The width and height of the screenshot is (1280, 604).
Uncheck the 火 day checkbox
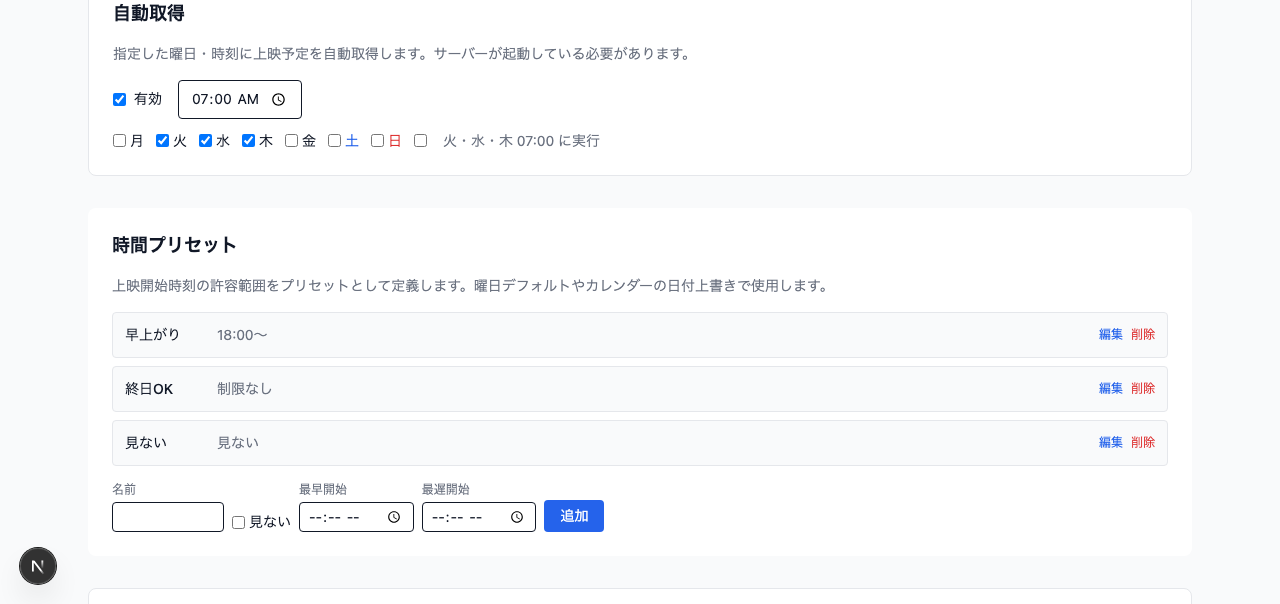pos(161,140)
